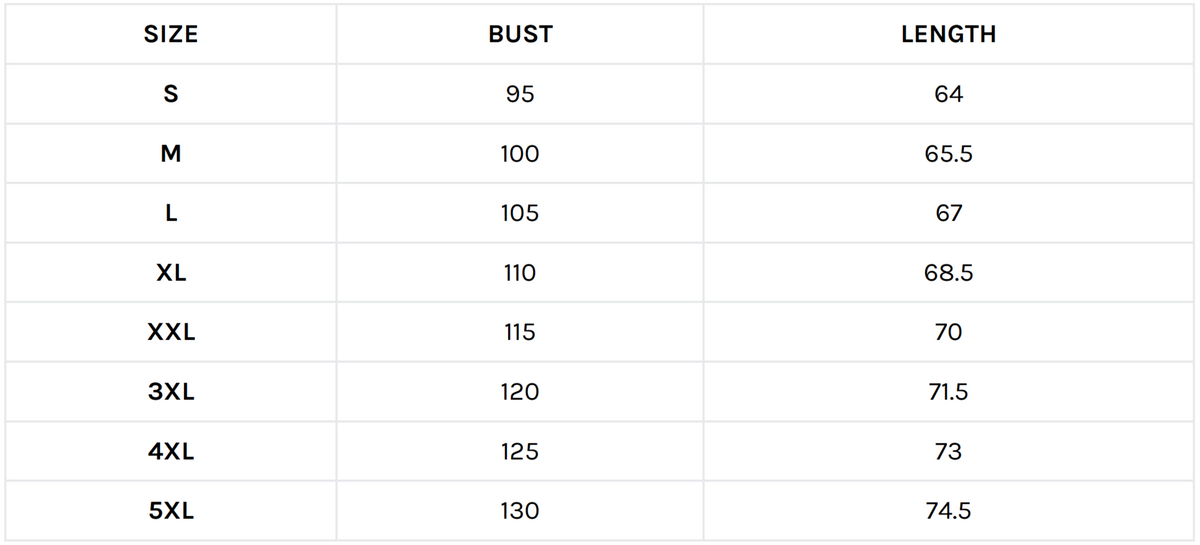Select the bust measurement 120

coord(520,392)
